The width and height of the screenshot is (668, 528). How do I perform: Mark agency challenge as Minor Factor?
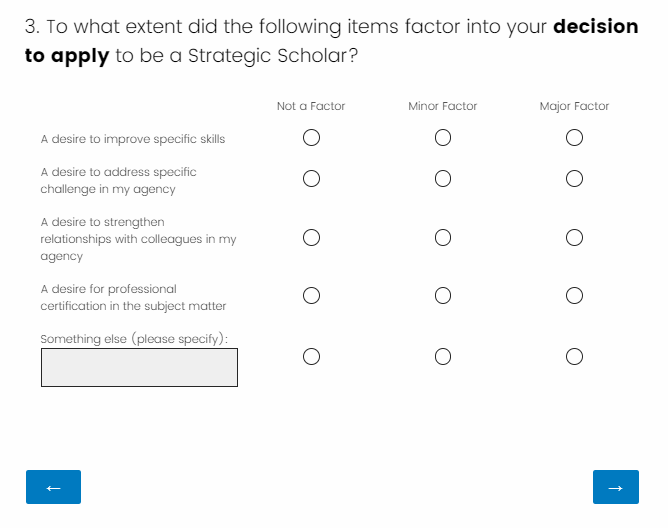443,179
